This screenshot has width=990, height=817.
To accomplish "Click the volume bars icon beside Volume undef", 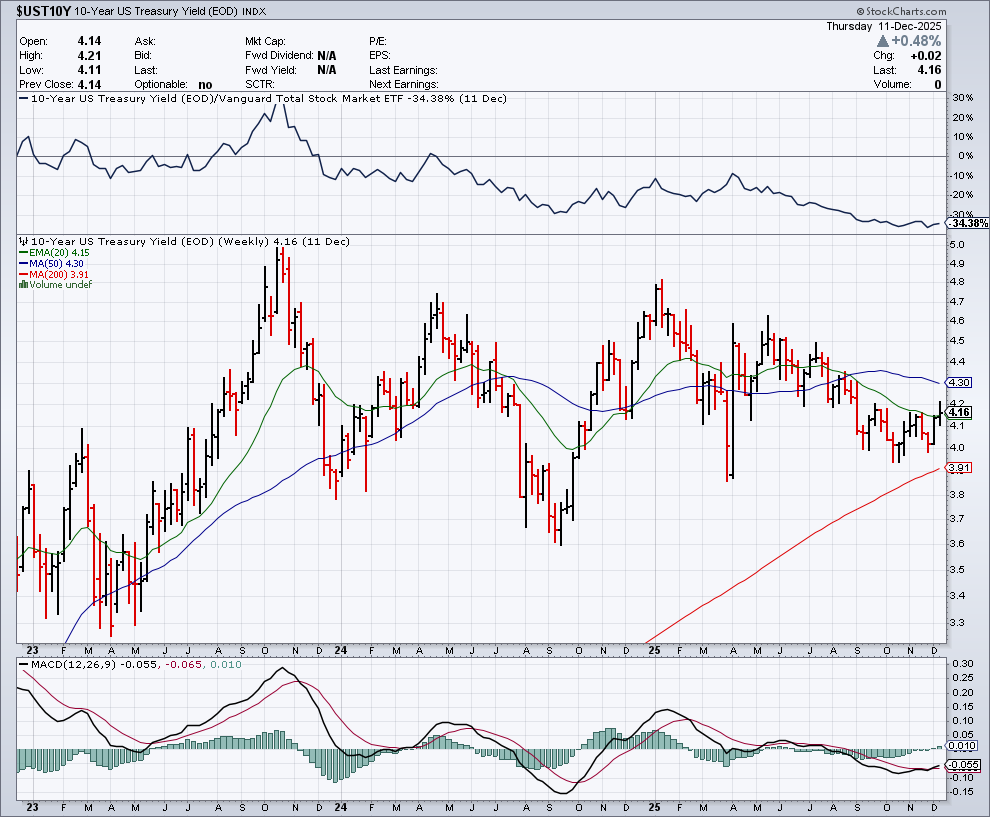I will coord(24,285).
